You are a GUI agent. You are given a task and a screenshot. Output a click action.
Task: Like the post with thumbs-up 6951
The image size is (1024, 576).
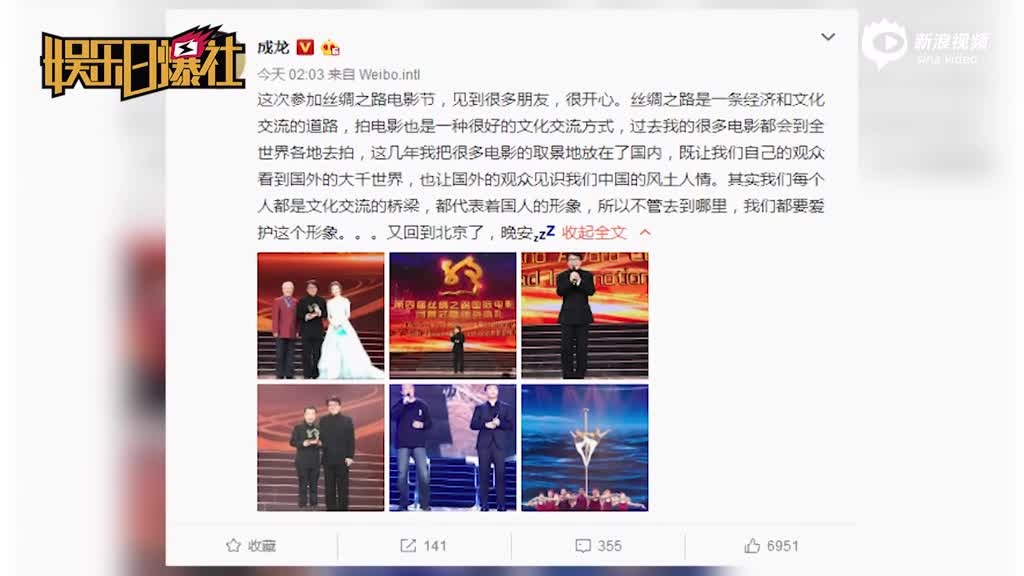[752, 545]
